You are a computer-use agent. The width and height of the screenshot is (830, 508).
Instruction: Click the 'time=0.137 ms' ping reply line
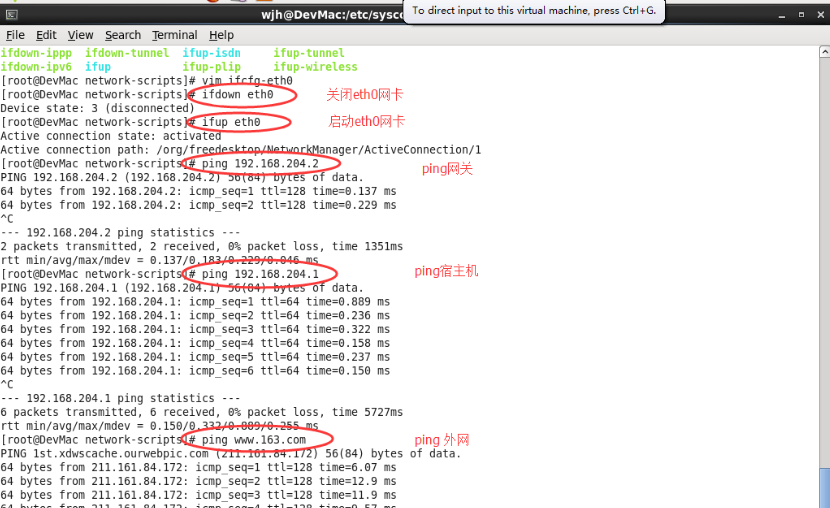198,191
